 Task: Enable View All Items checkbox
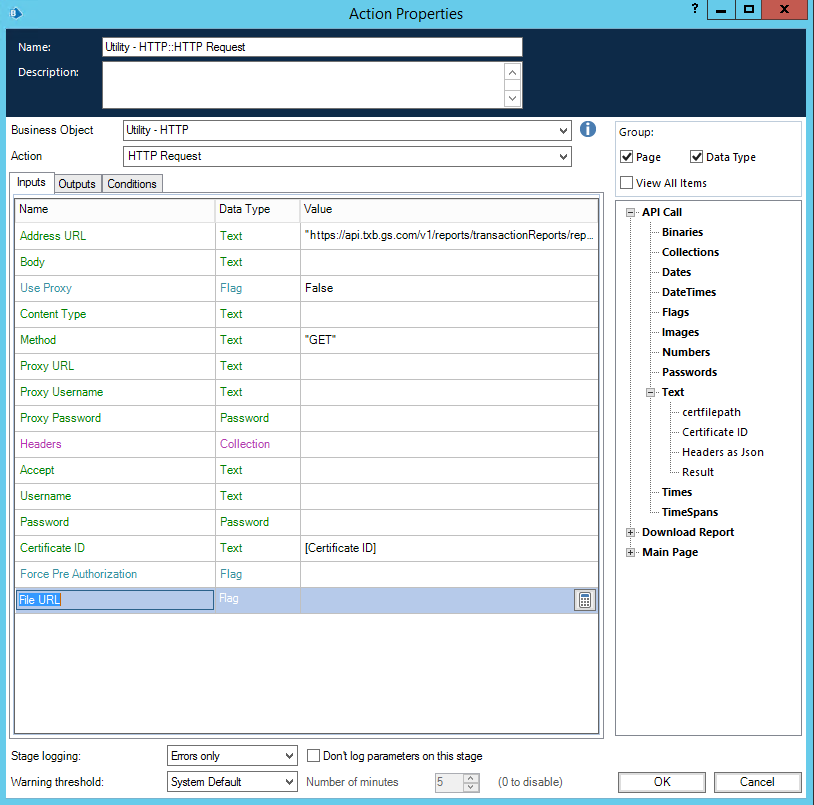[627, 183]
